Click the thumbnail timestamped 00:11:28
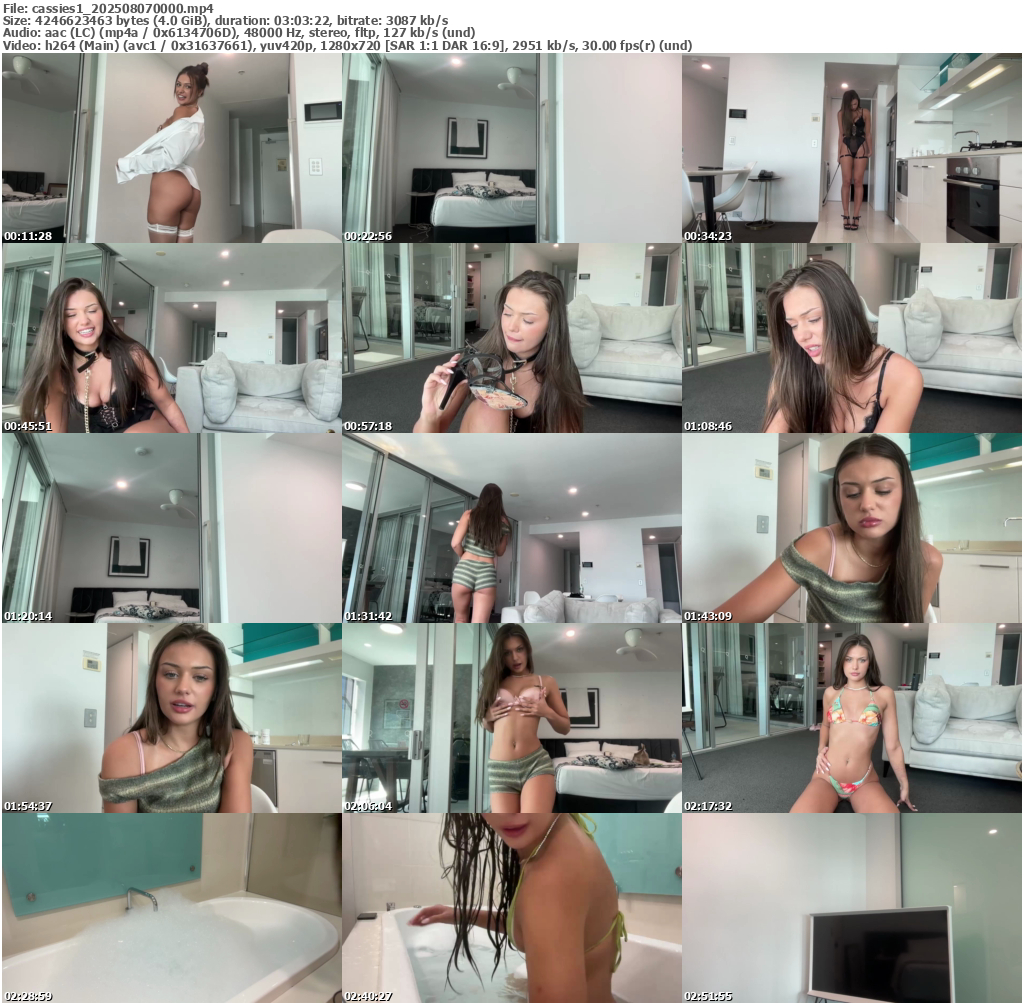The width and height of the screenshot is (1024, 1003). [x=171, y=148]
